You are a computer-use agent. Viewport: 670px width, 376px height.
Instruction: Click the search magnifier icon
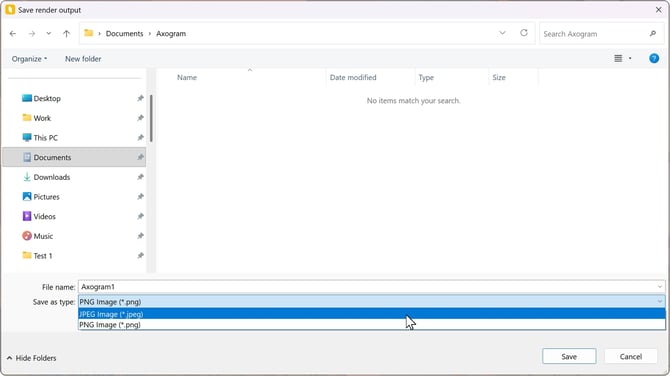tap(653, 33)
